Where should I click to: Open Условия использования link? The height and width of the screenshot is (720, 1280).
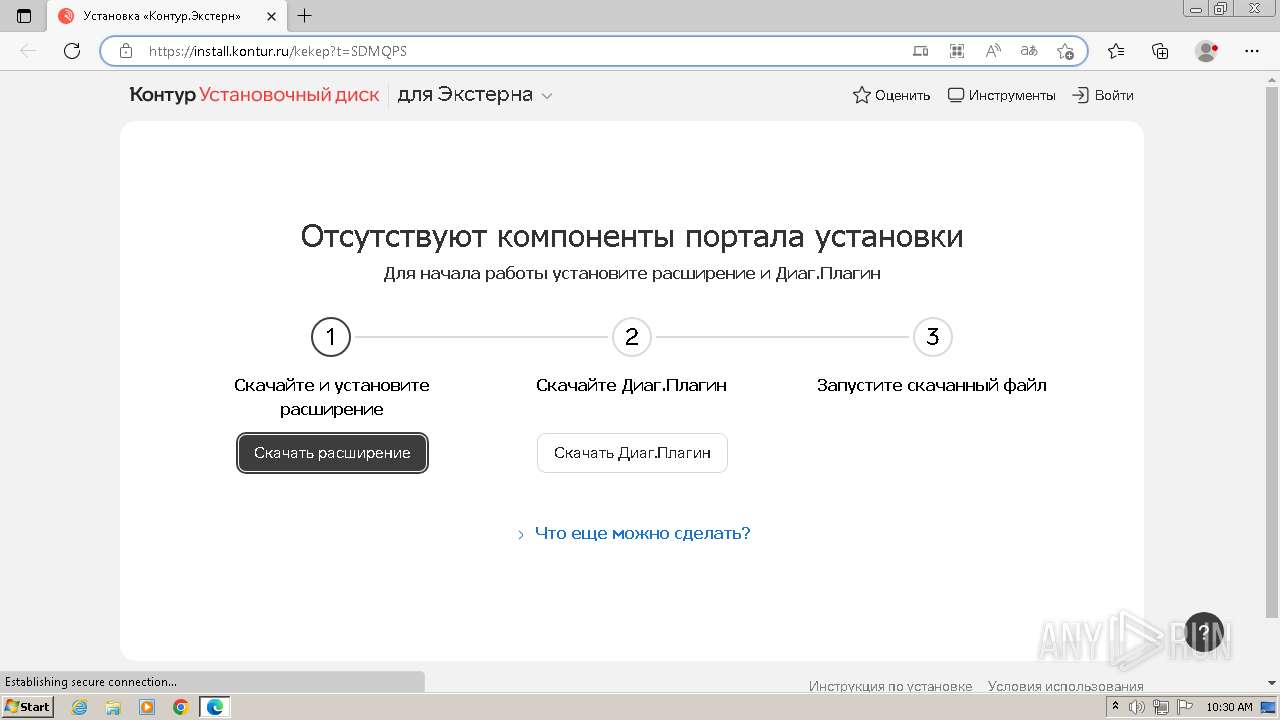coord(1066,686)
